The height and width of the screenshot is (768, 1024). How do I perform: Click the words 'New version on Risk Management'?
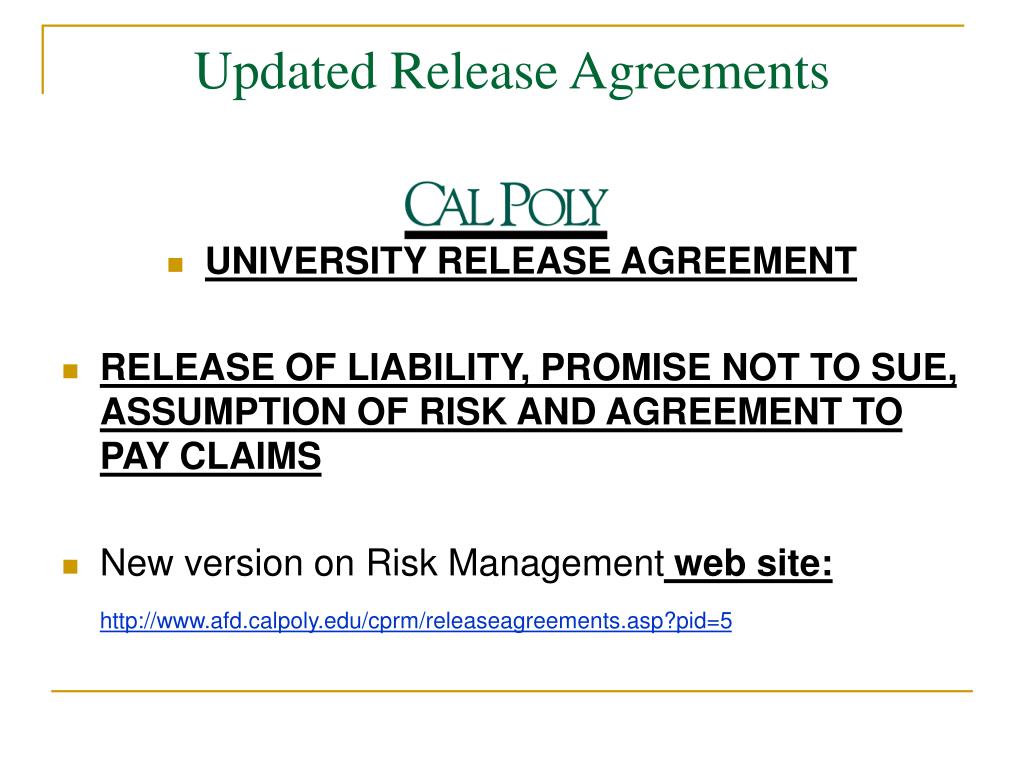(x=382, y=564)
